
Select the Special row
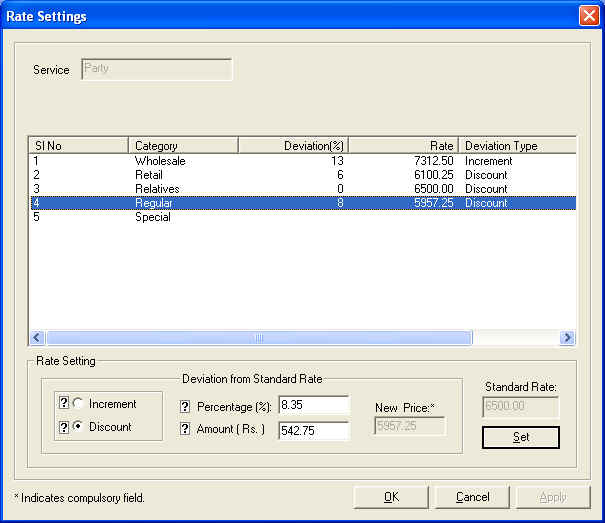[303, 217]
